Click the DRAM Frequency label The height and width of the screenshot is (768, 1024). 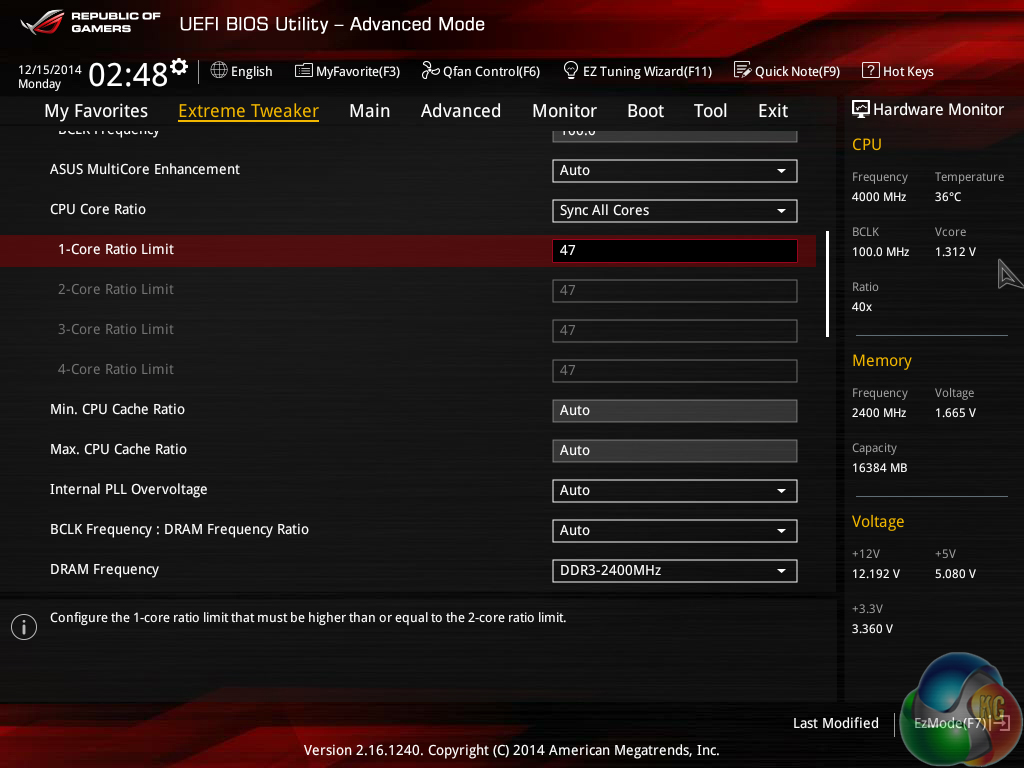104,569
